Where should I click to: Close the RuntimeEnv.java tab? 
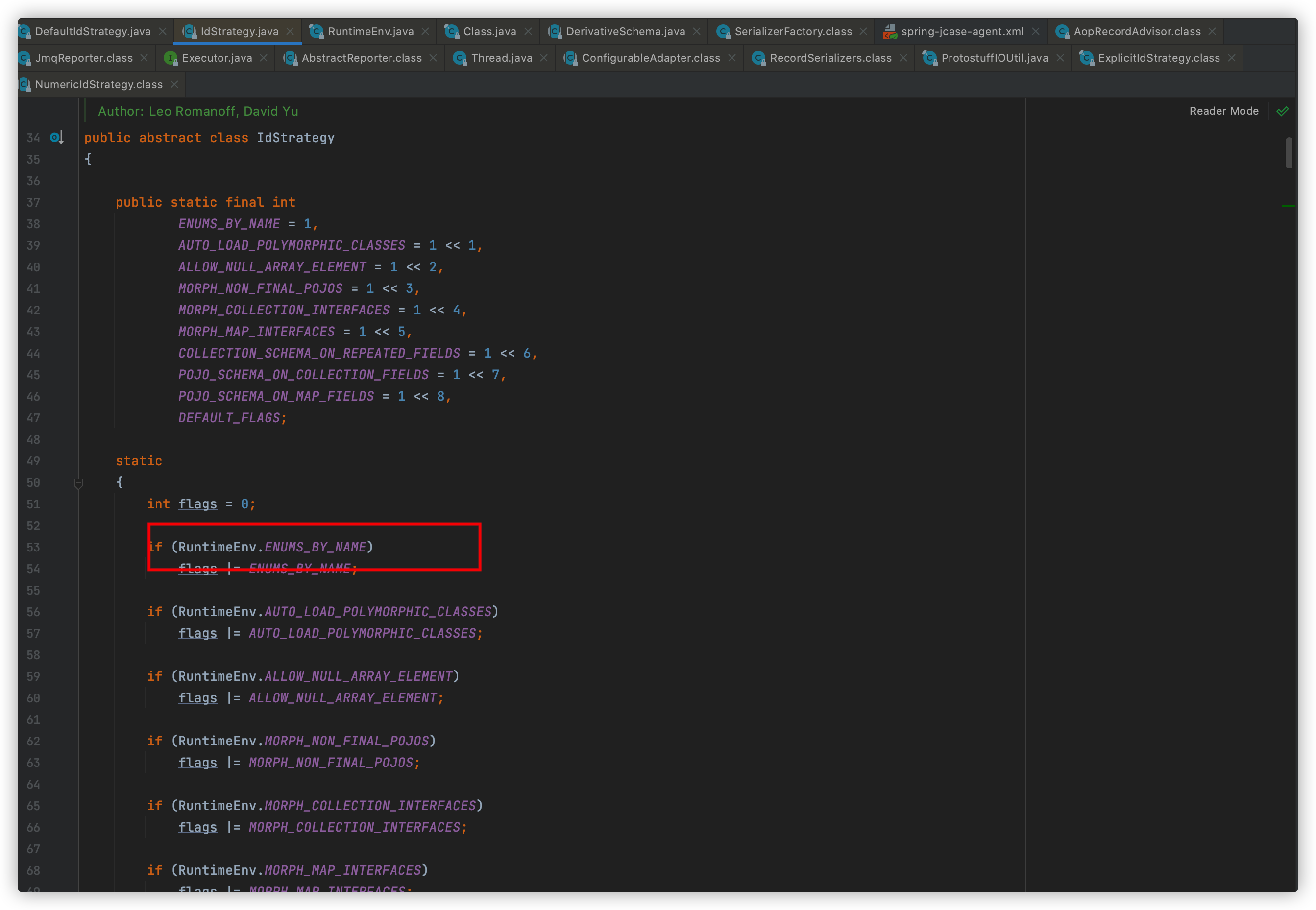(x=426, y=32)
